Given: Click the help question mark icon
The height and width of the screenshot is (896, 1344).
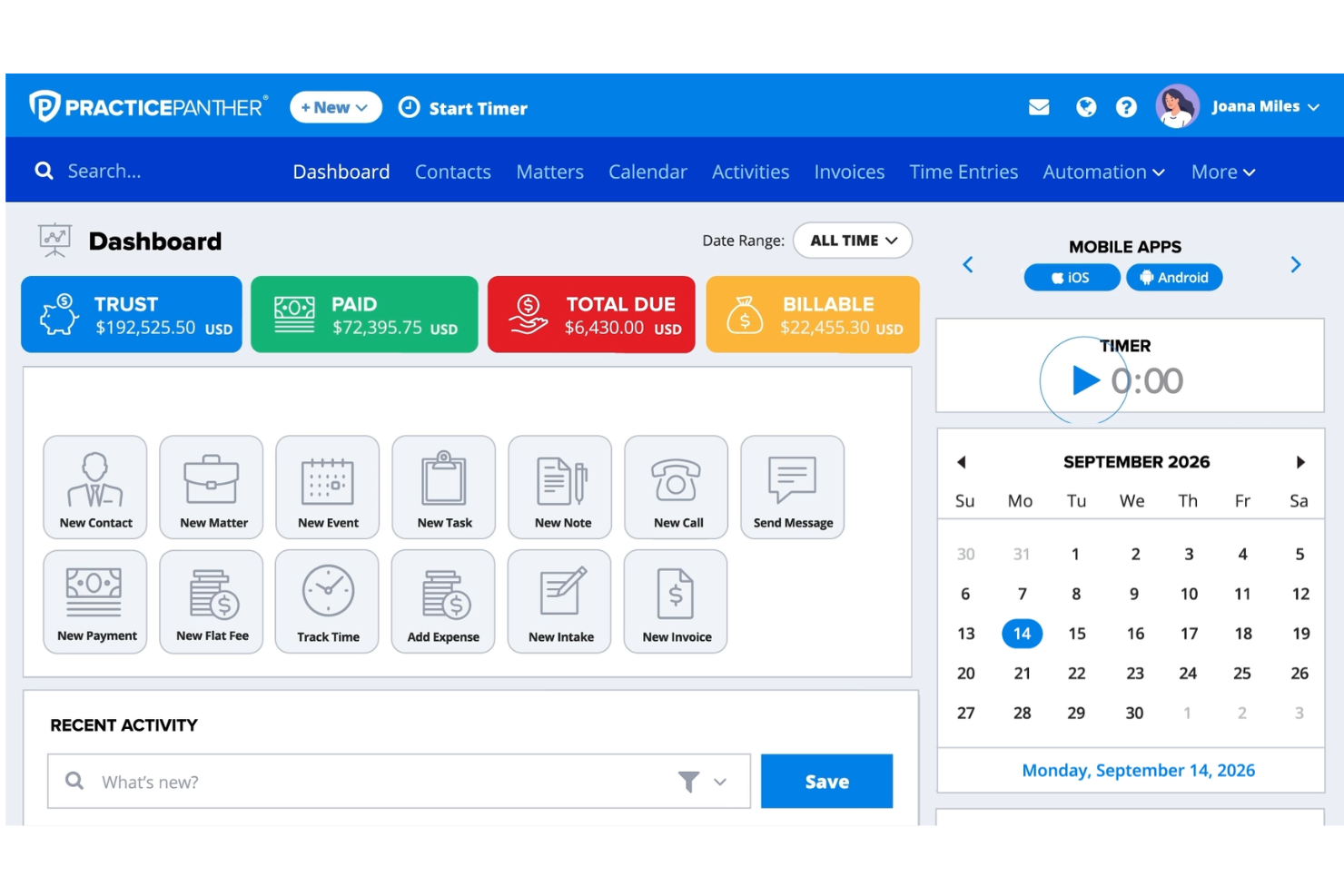Looking at the screenshot, I should point(1126,106).
